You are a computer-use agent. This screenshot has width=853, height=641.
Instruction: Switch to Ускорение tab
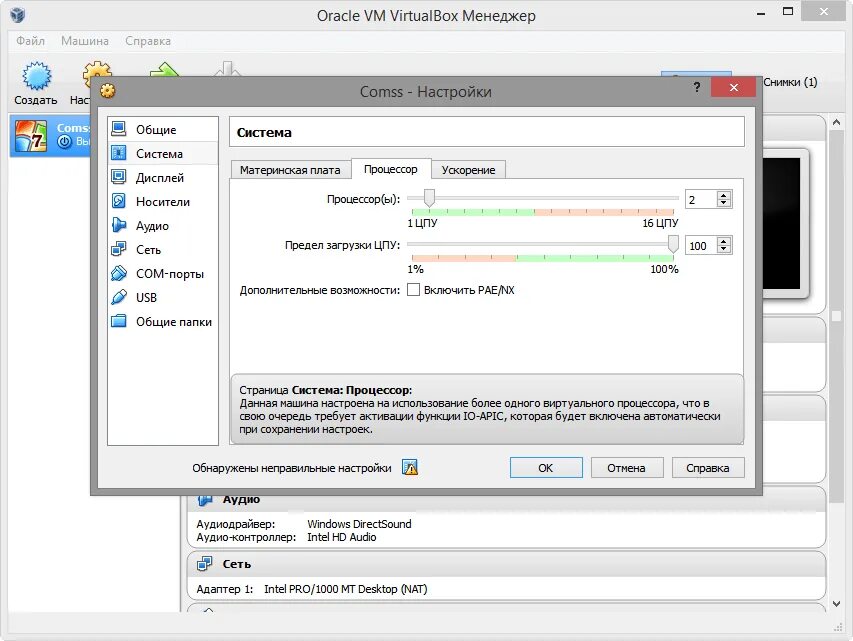[x=468, y=170]
